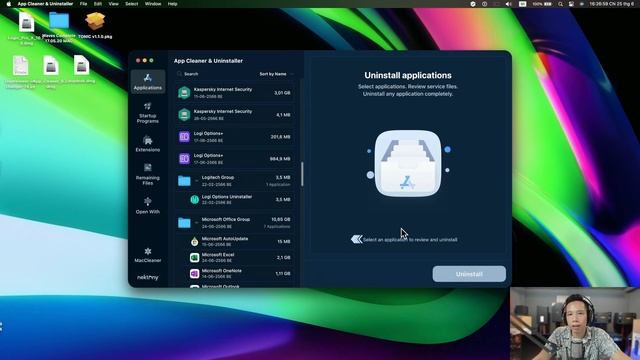
Task: Click the Microsoft OneNote 1,11 GB size
Action: point(282,273)
